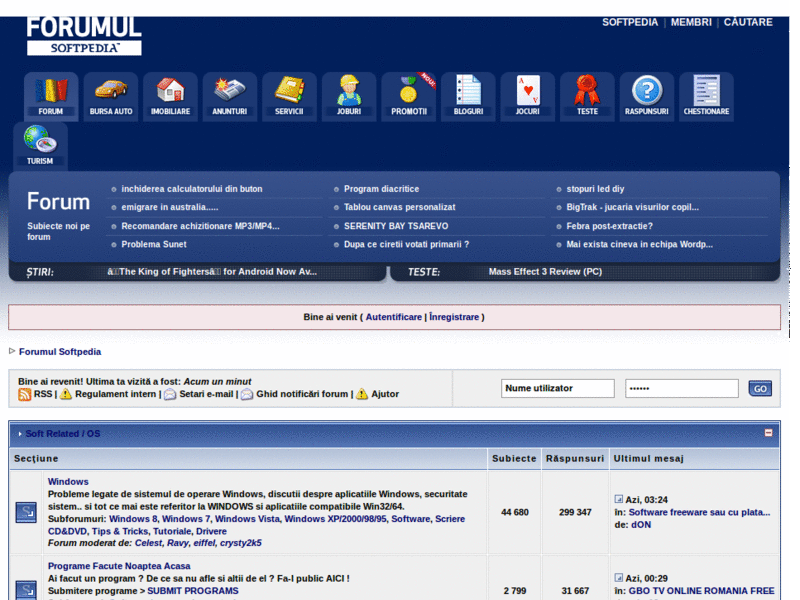Screen dimensions: 800x600
Task: Open the SUBMIT PROGRAMS link
Action: (x=193, y=591)
